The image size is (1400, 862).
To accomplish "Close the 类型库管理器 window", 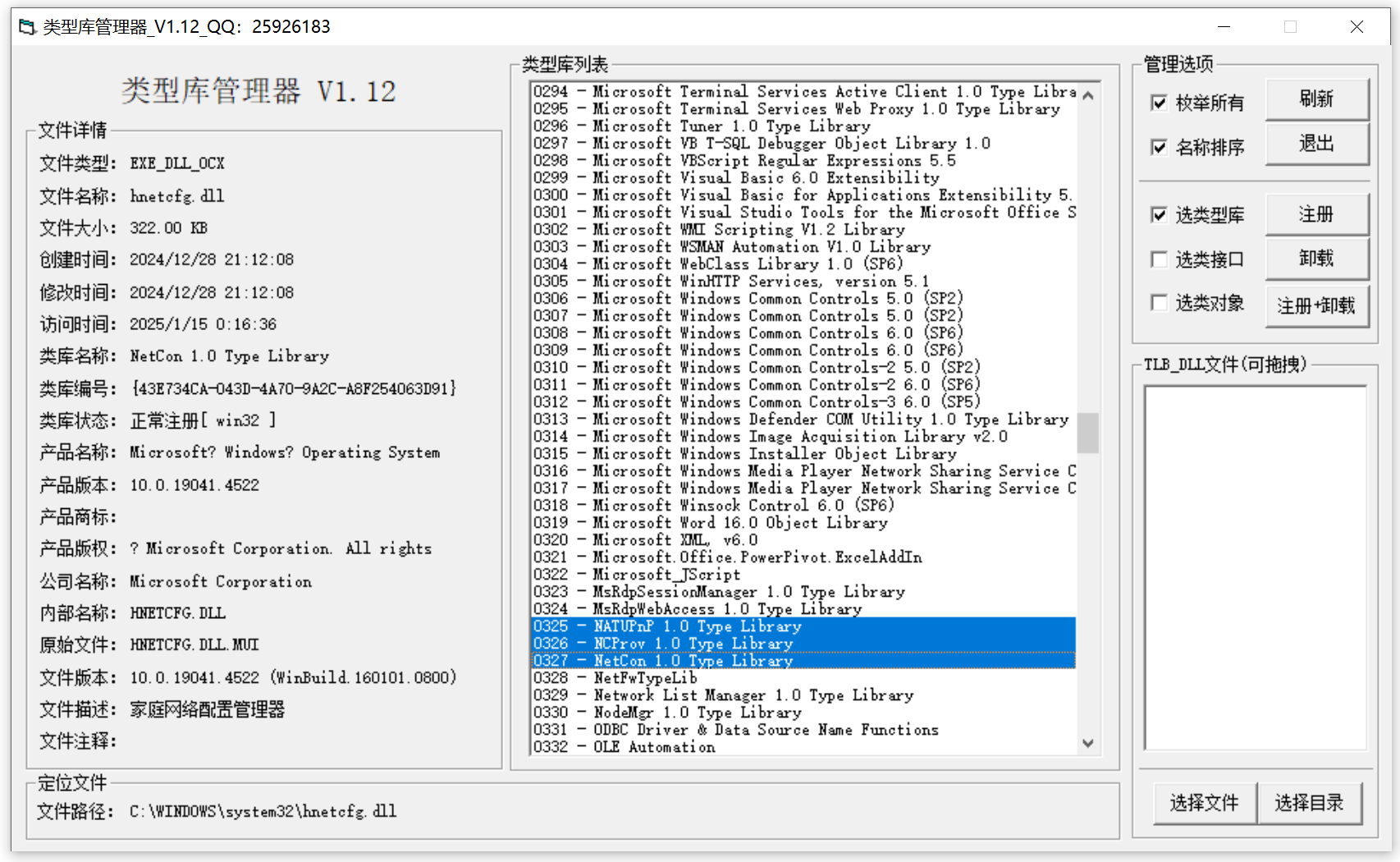I will (x=1357, y=27).
